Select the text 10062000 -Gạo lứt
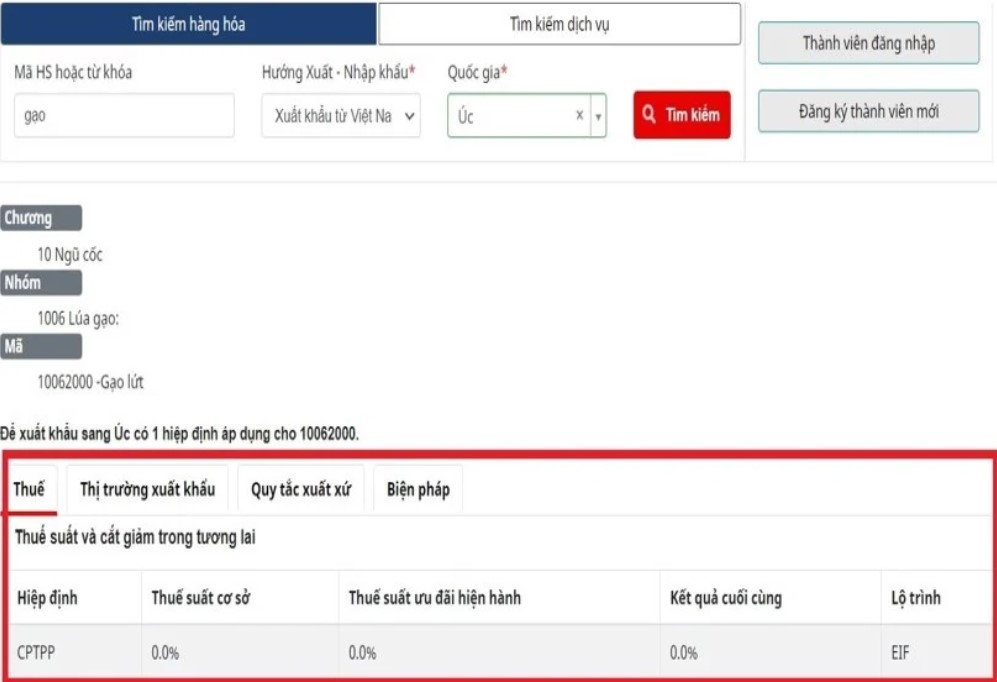The height and width of the screenshot is (682, 997). tap(90, 382)
